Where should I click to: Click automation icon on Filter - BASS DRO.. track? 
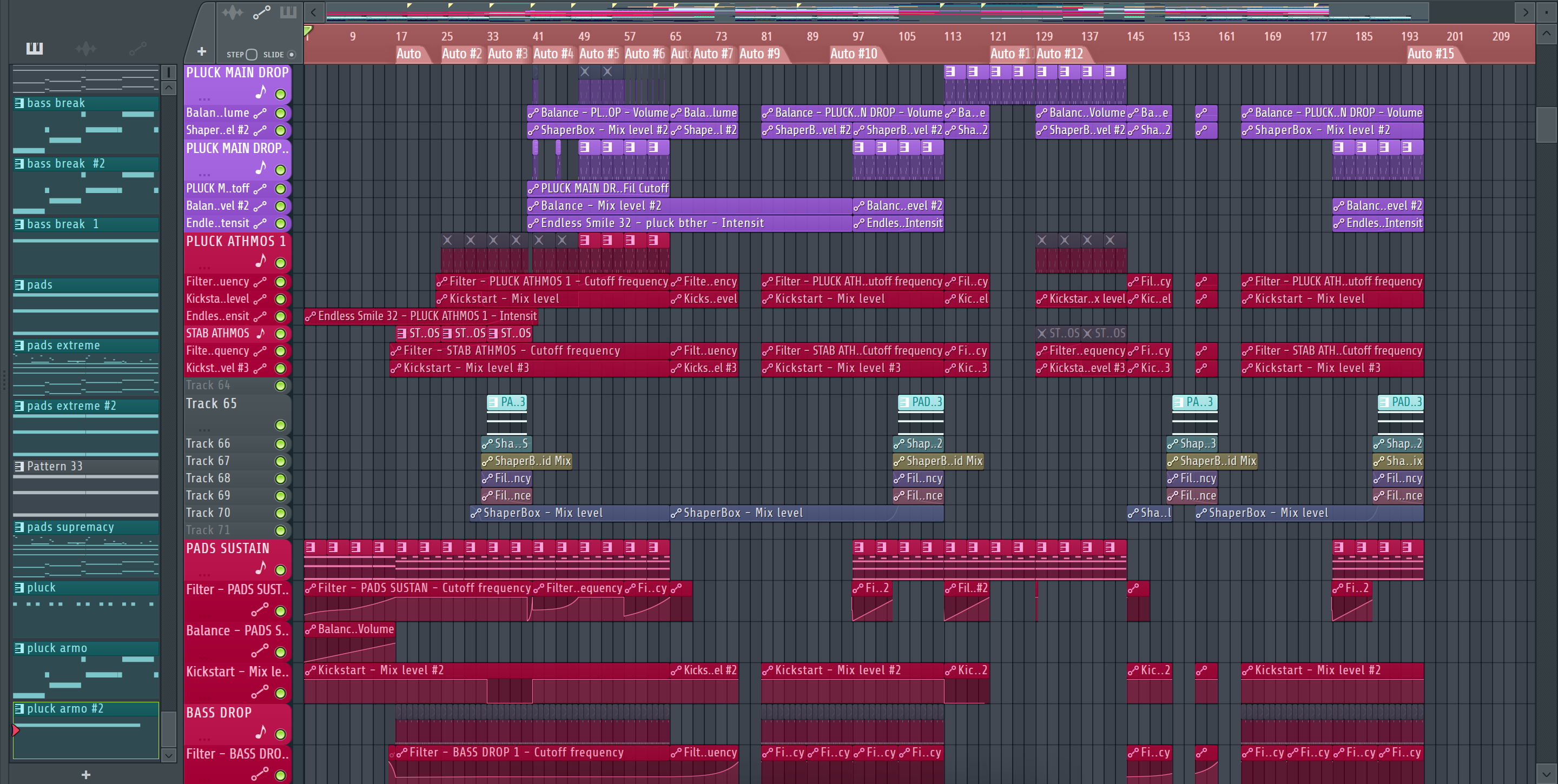(x=260, y=774)
